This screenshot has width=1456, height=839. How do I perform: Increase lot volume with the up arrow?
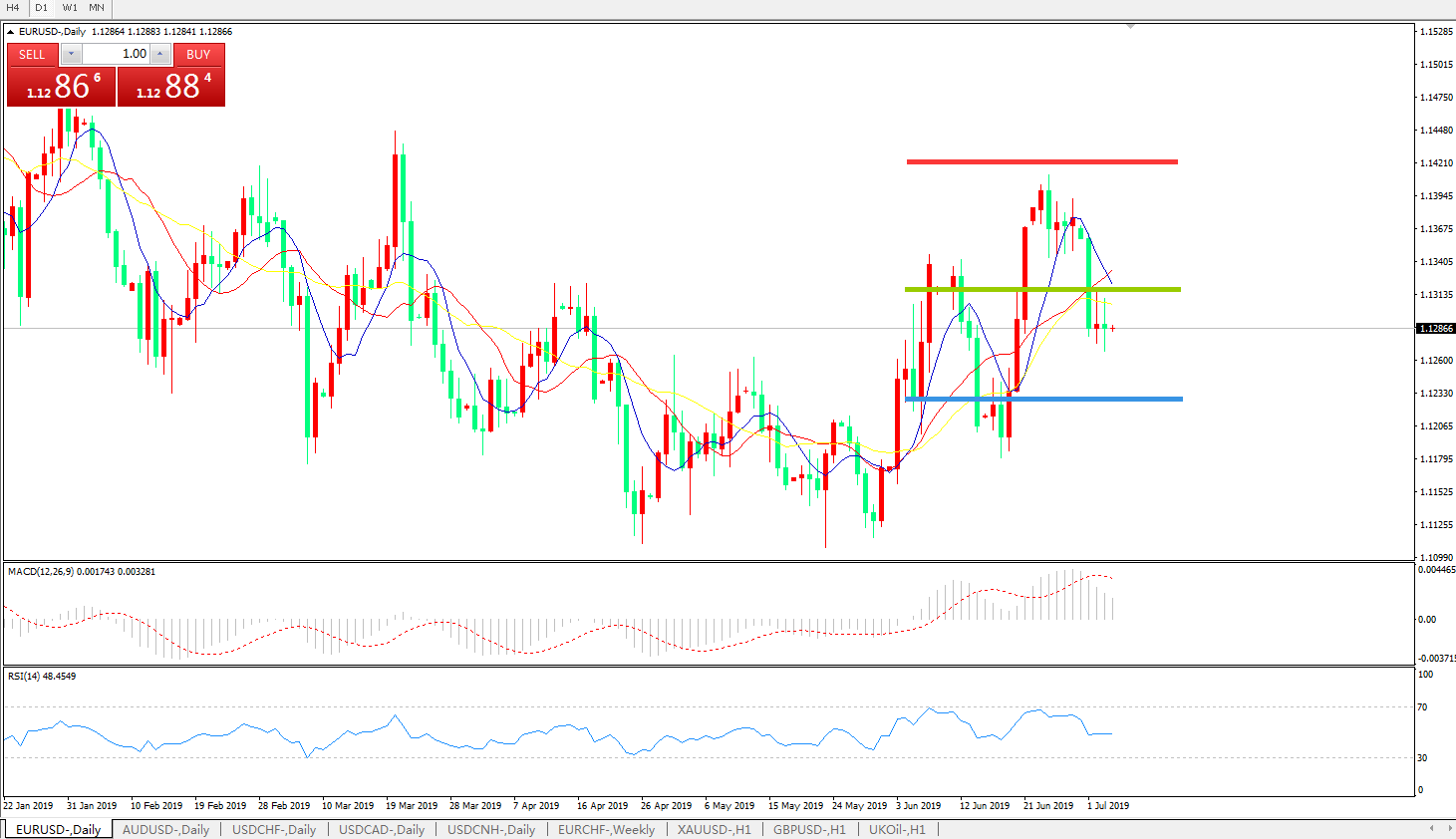pos(160,55)
